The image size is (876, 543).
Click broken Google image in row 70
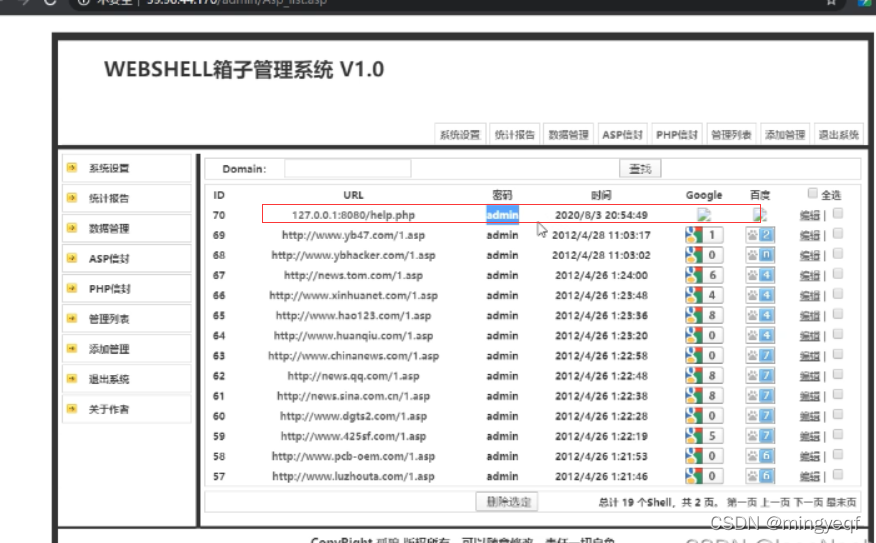click(704, 215)
